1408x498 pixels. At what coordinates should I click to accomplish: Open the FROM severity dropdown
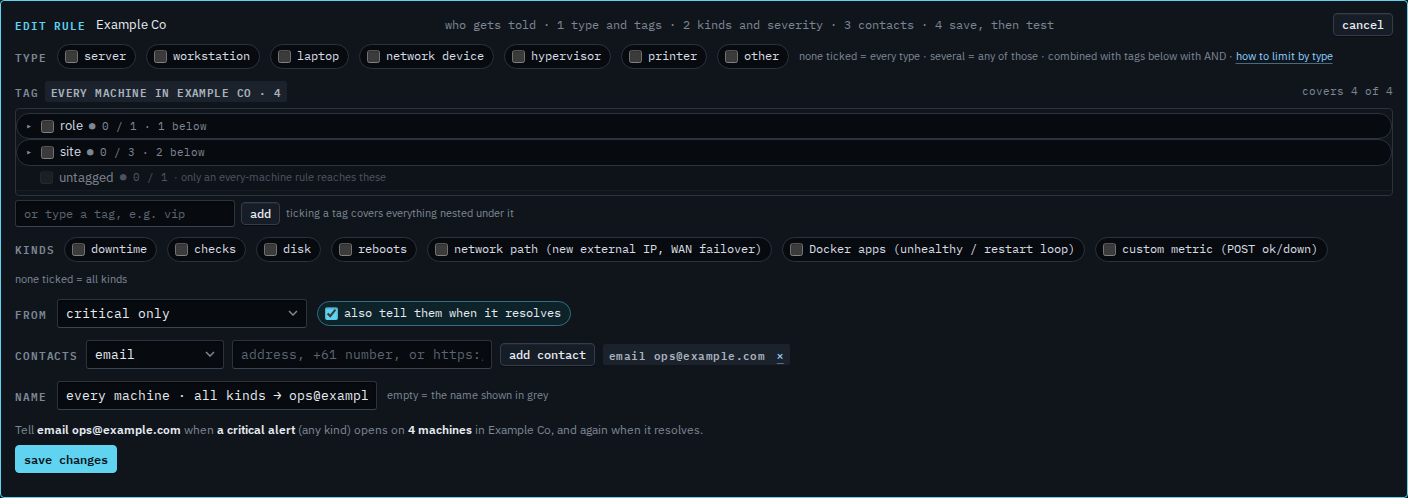[182, 313]
